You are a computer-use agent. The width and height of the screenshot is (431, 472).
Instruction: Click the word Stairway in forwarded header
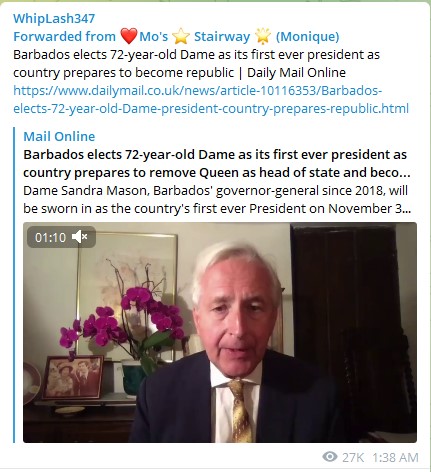tap(222, 36)
